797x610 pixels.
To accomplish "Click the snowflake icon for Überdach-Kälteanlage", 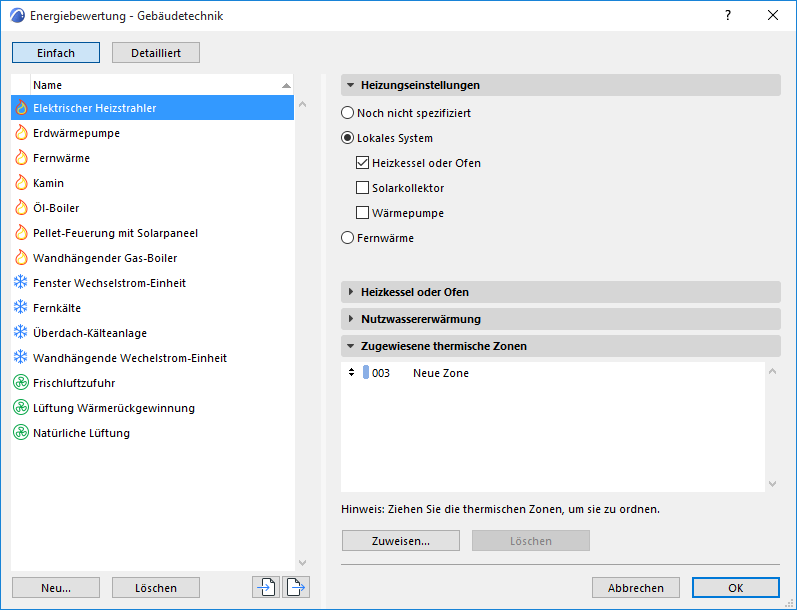I will point(21,333).
